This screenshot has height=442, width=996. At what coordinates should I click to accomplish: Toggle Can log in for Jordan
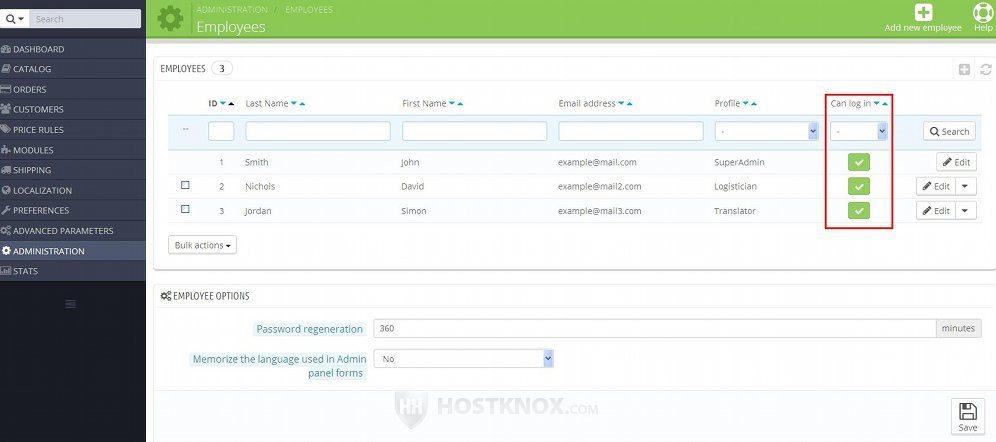pos(859,210)
